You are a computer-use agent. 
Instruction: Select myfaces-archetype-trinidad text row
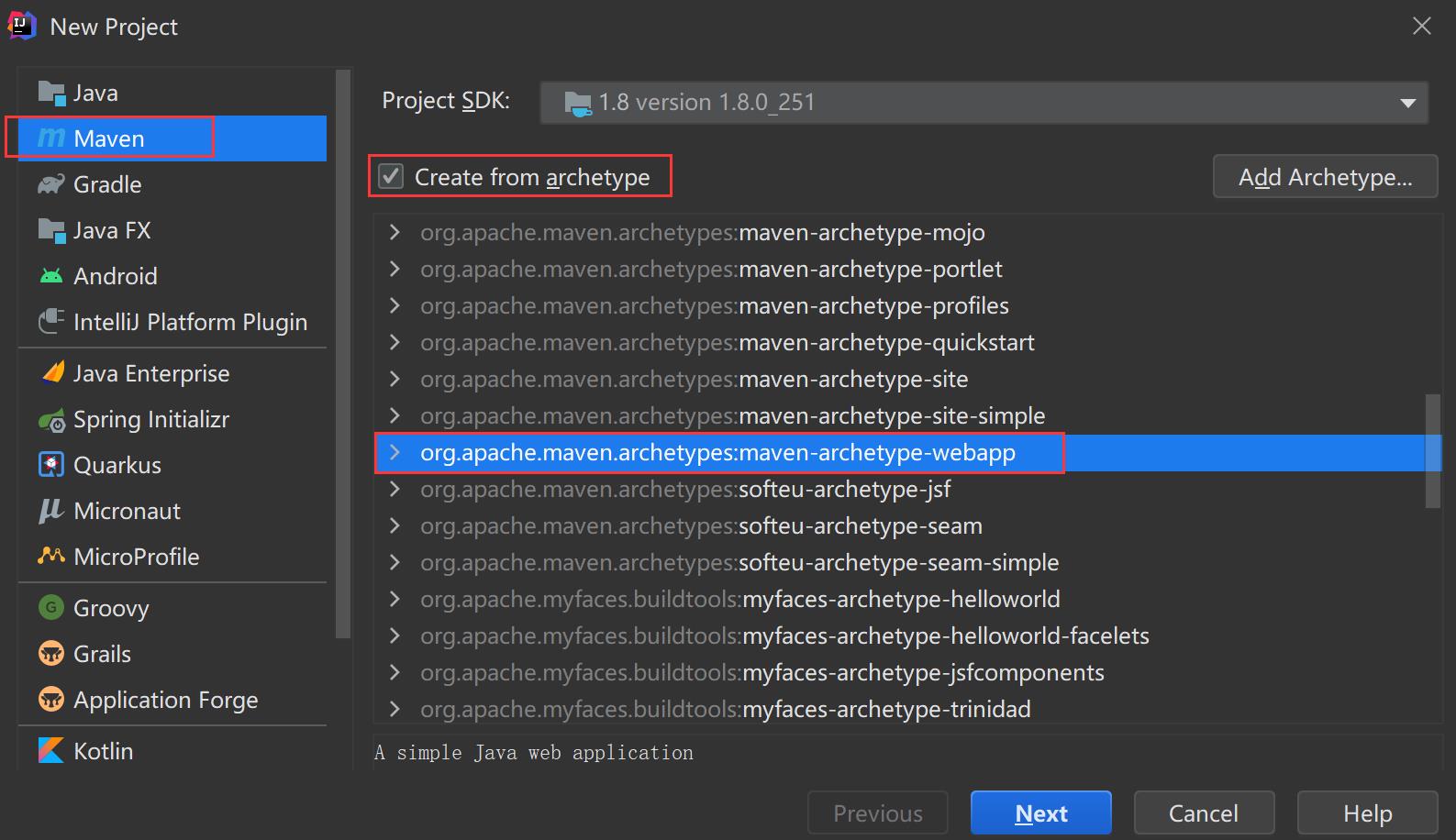[726, 709]
